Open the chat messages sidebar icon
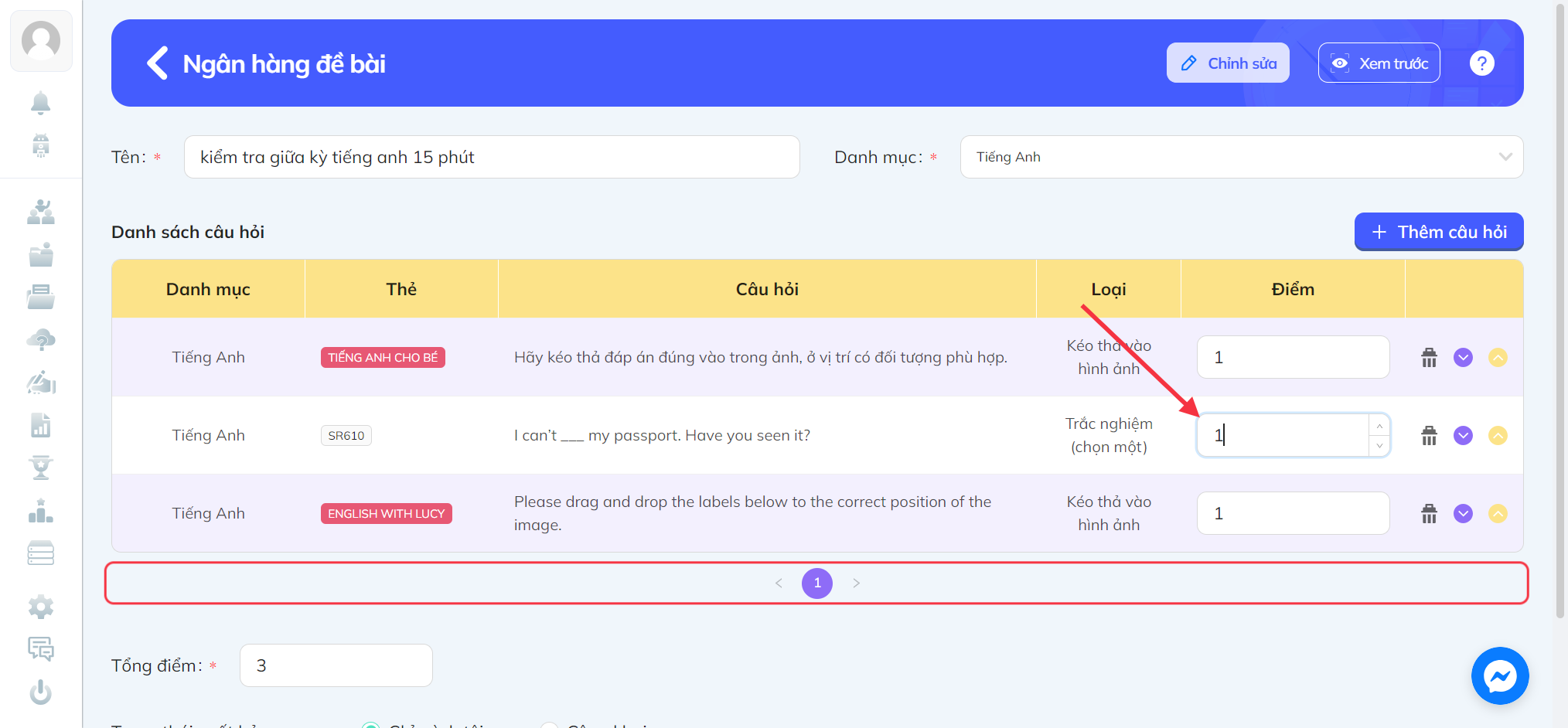The width and height of the screenshot is (1568, 728). 41,649
